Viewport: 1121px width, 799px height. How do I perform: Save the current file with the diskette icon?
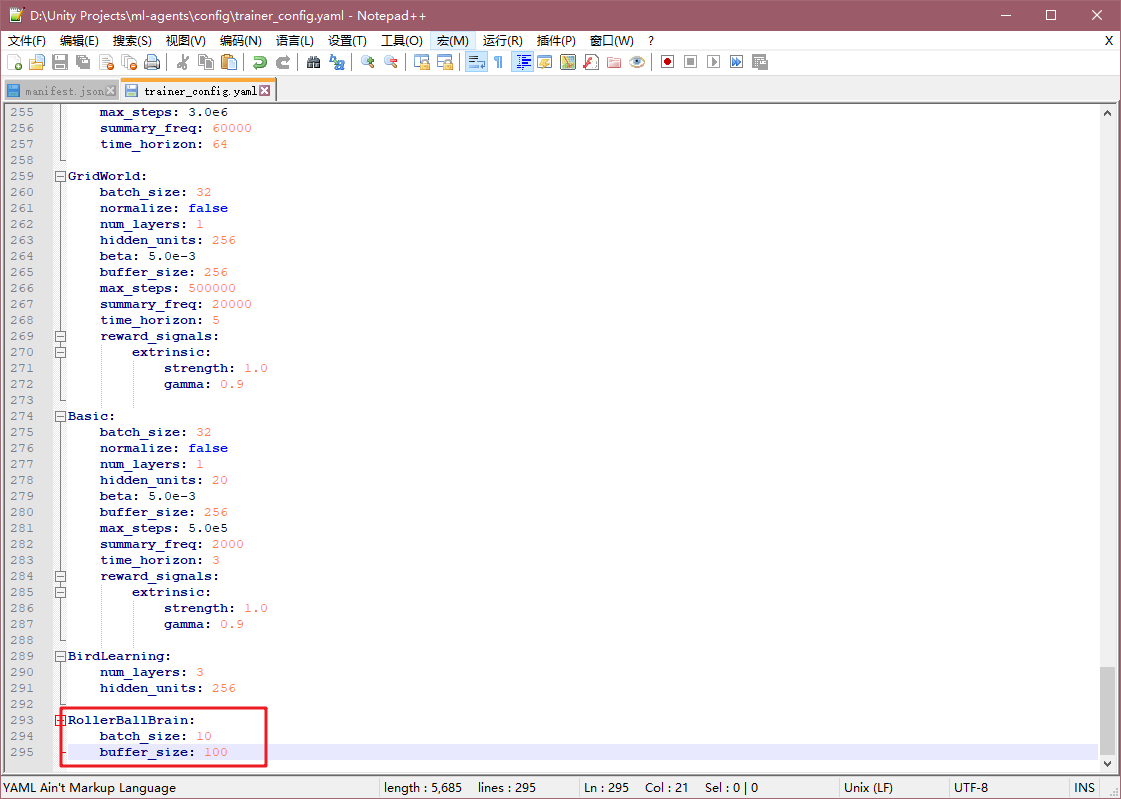tap(60, 62)
